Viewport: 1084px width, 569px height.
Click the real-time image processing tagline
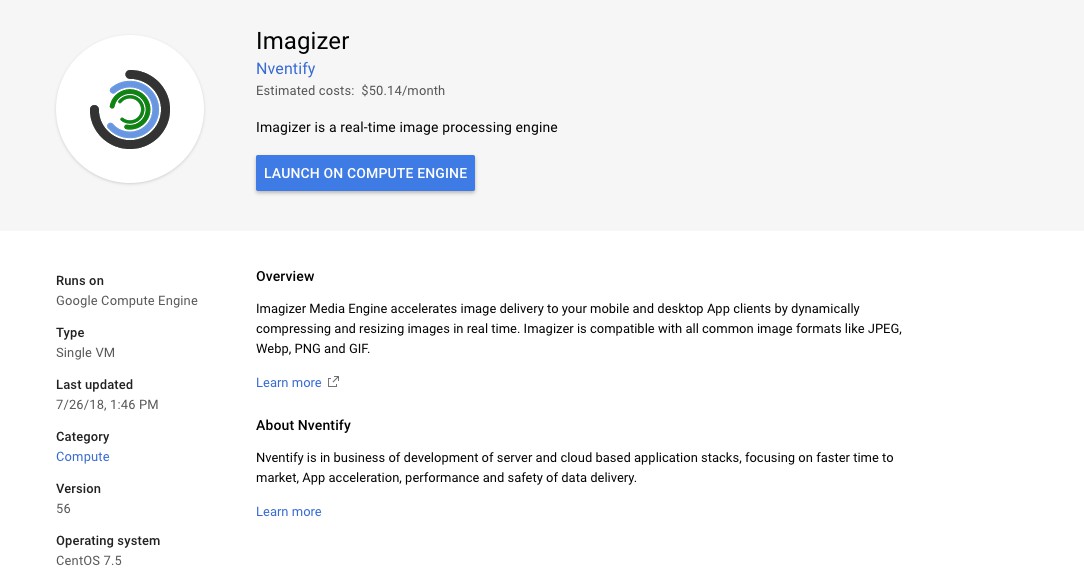(x=406, y=128)
